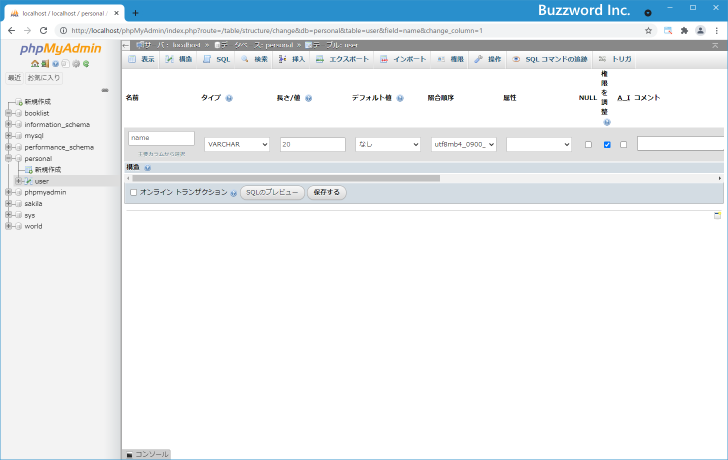Go to phpMyAdmin home via house icon
The image size is (728, 460).
pyautogui.click(x=35, y=64)
